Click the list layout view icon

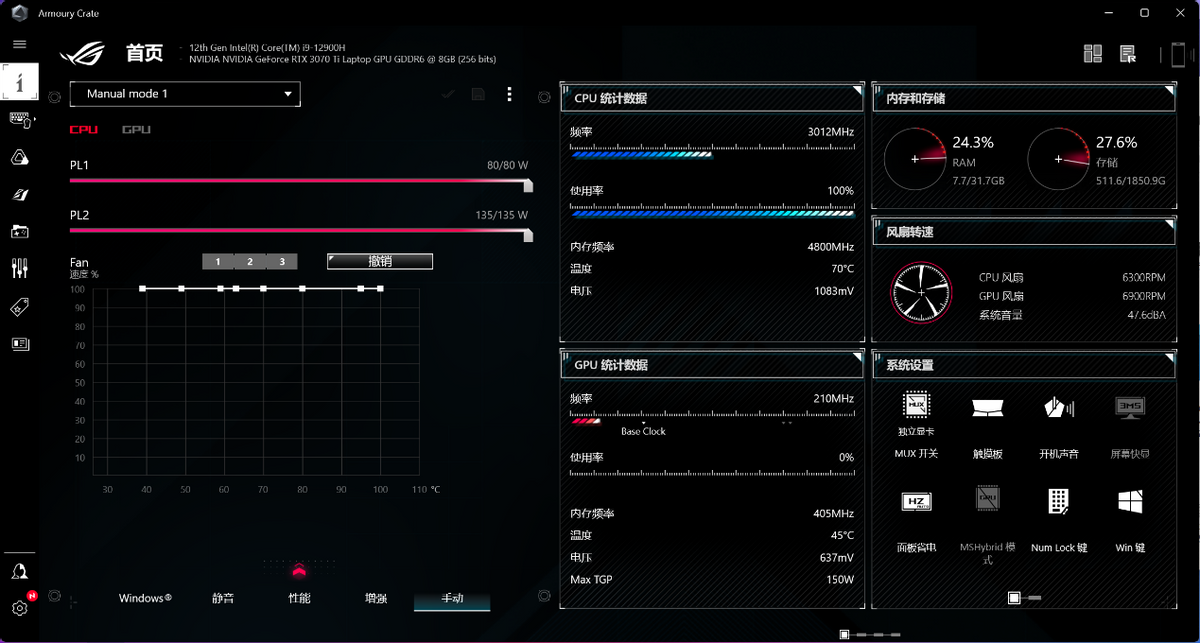pos(1128,54)
